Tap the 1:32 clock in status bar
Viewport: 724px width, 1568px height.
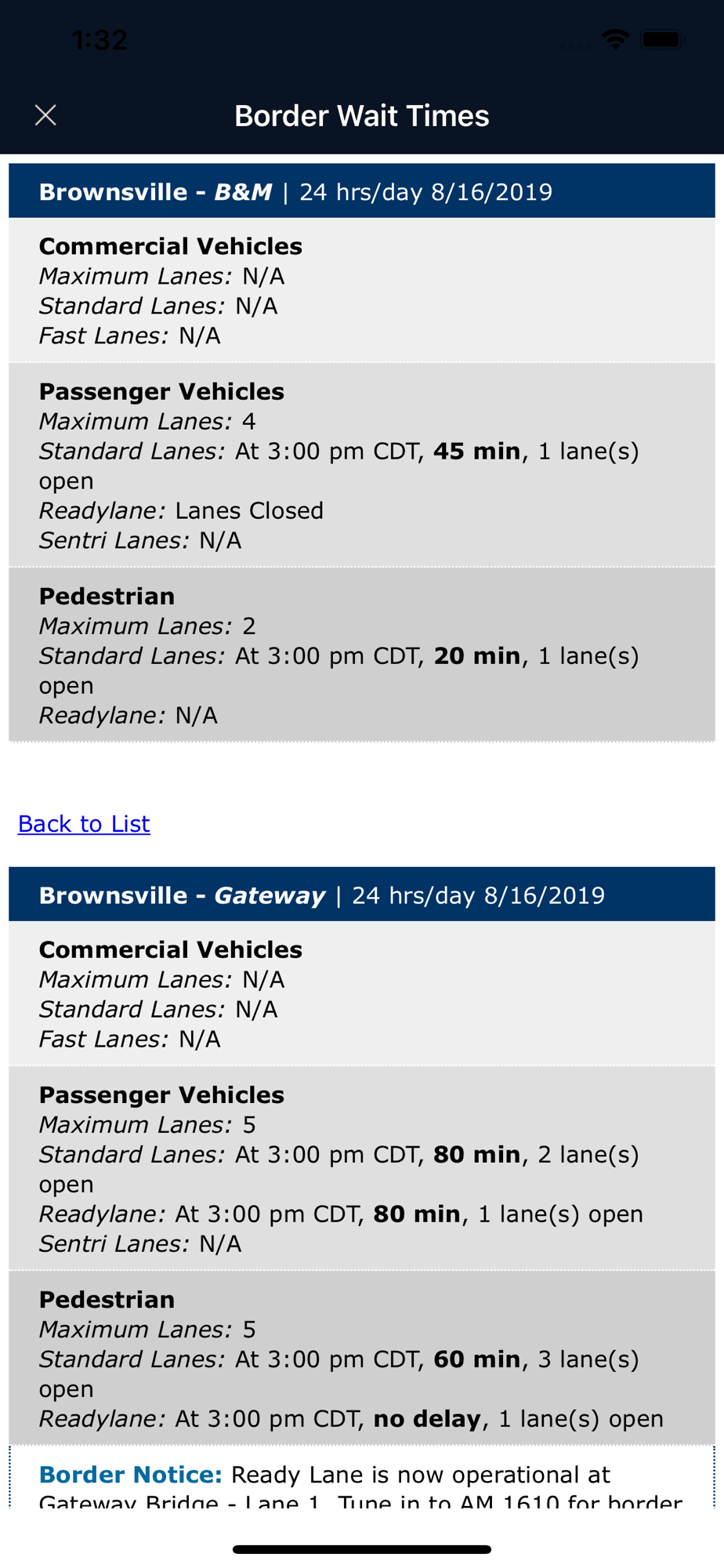pyautogui.click(x=100, y=40)
